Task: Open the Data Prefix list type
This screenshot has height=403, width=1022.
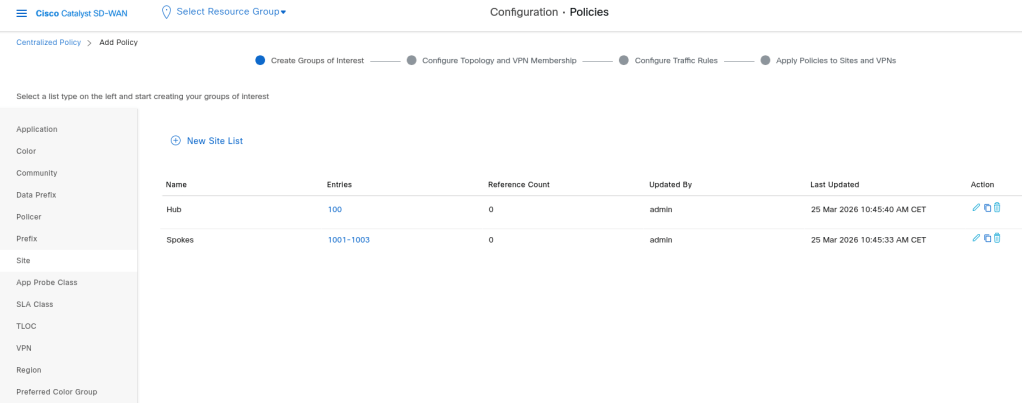Action: 36,195
